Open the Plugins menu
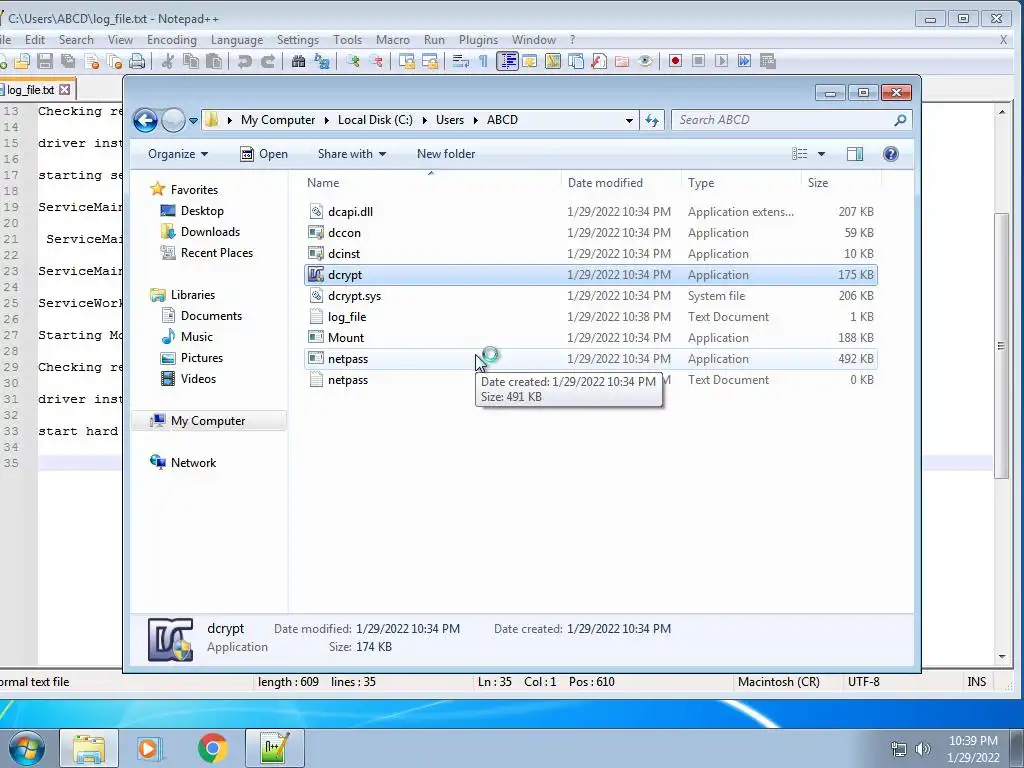 (x=478, y=40)
